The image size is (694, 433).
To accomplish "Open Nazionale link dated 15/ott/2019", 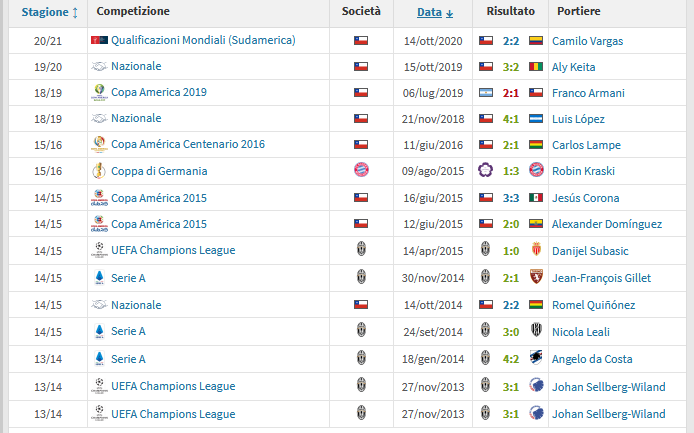I will click(136, 66).
